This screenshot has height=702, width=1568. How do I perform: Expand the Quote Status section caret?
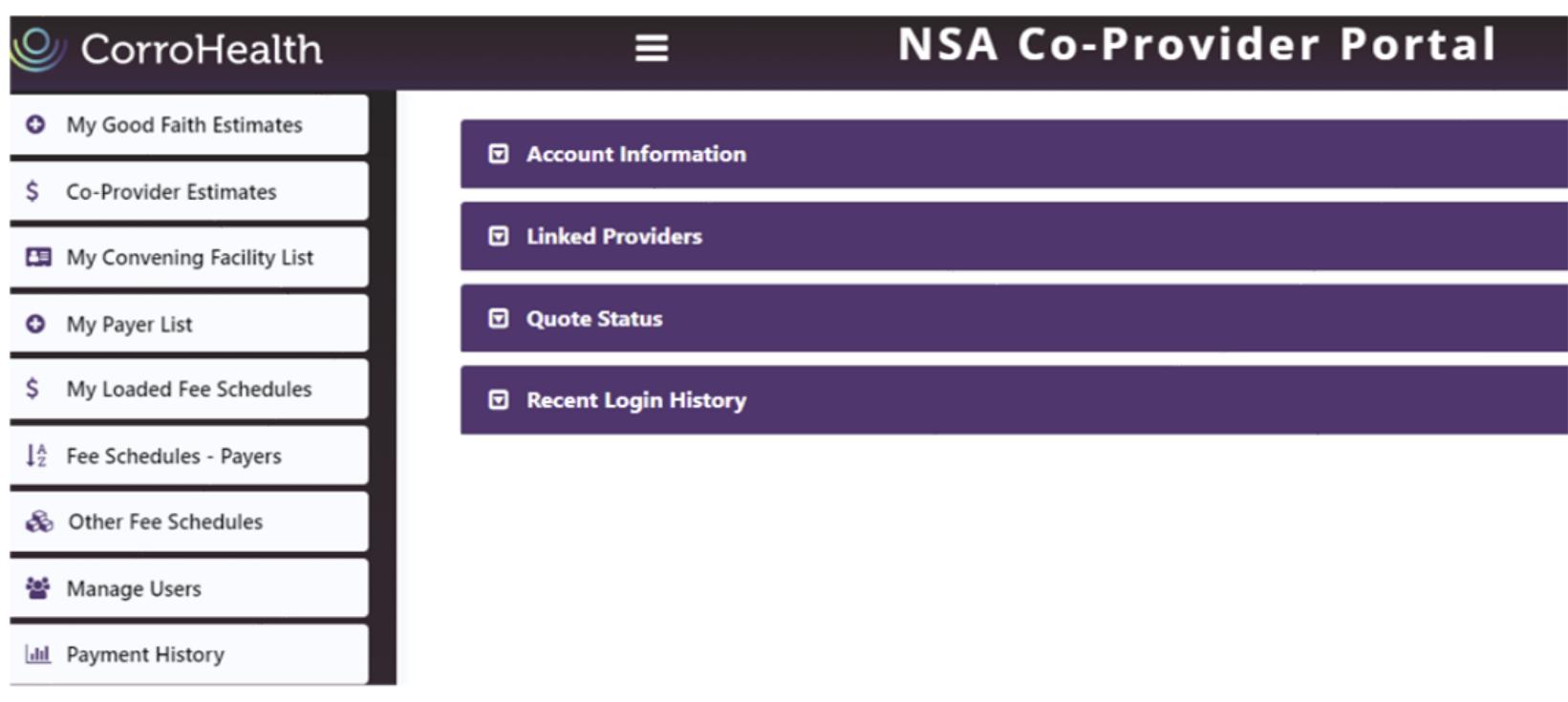(x=499, y=318)
